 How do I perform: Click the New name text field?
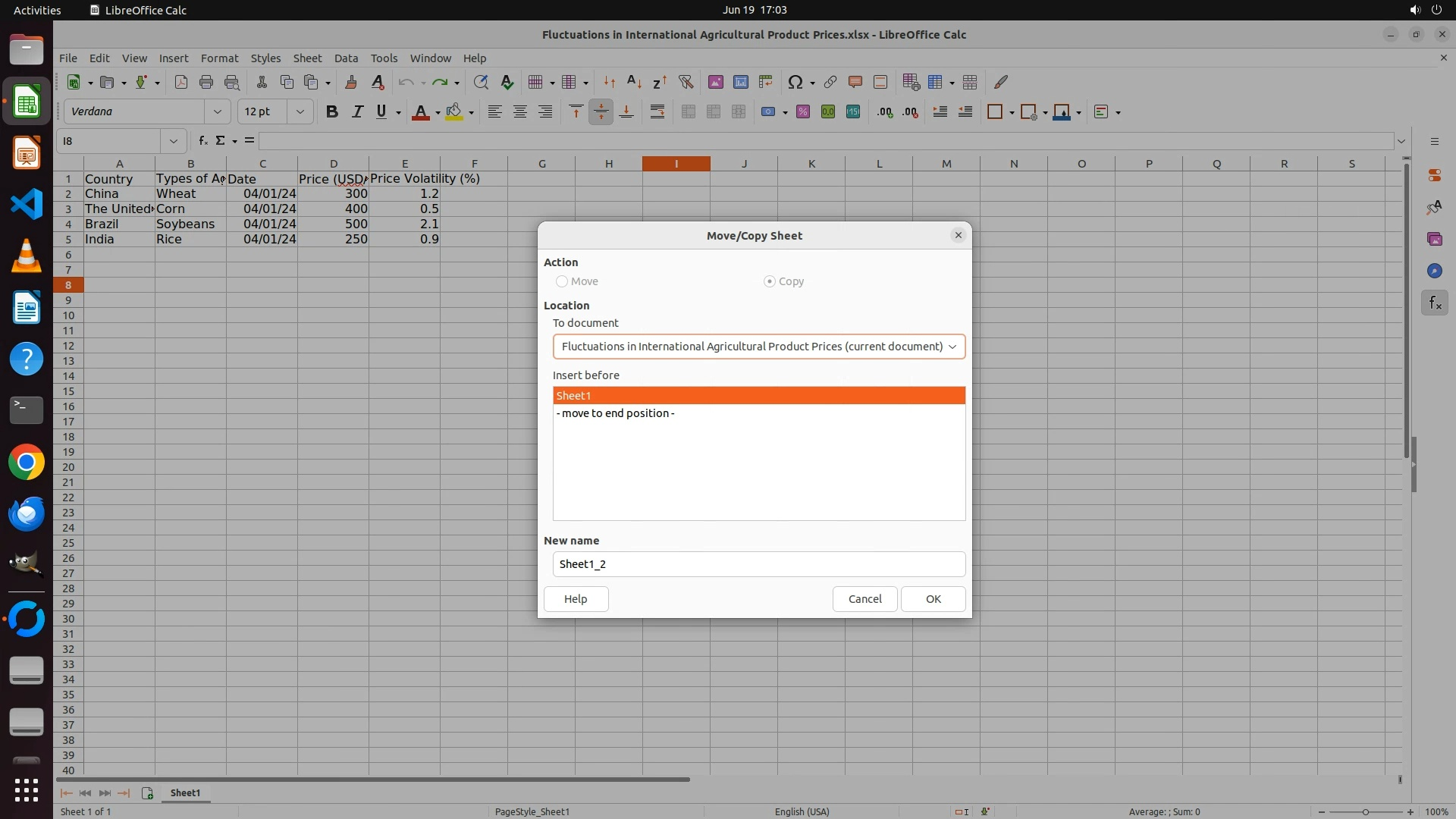[x=758, y=564]
